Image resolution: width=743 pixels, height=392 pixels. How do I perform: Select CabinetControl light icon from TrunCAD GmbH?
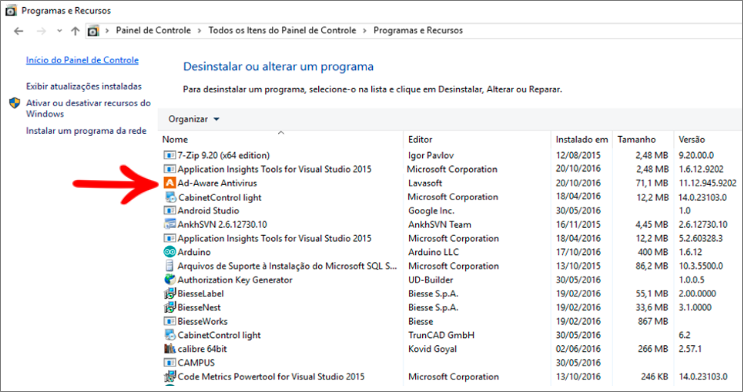pyautogui.click(x=169, y=335)
